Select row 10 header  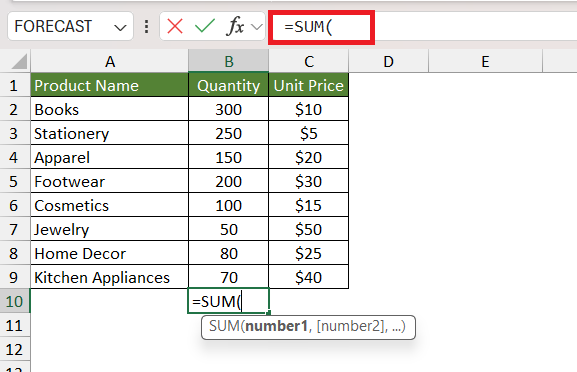[14, 301]
